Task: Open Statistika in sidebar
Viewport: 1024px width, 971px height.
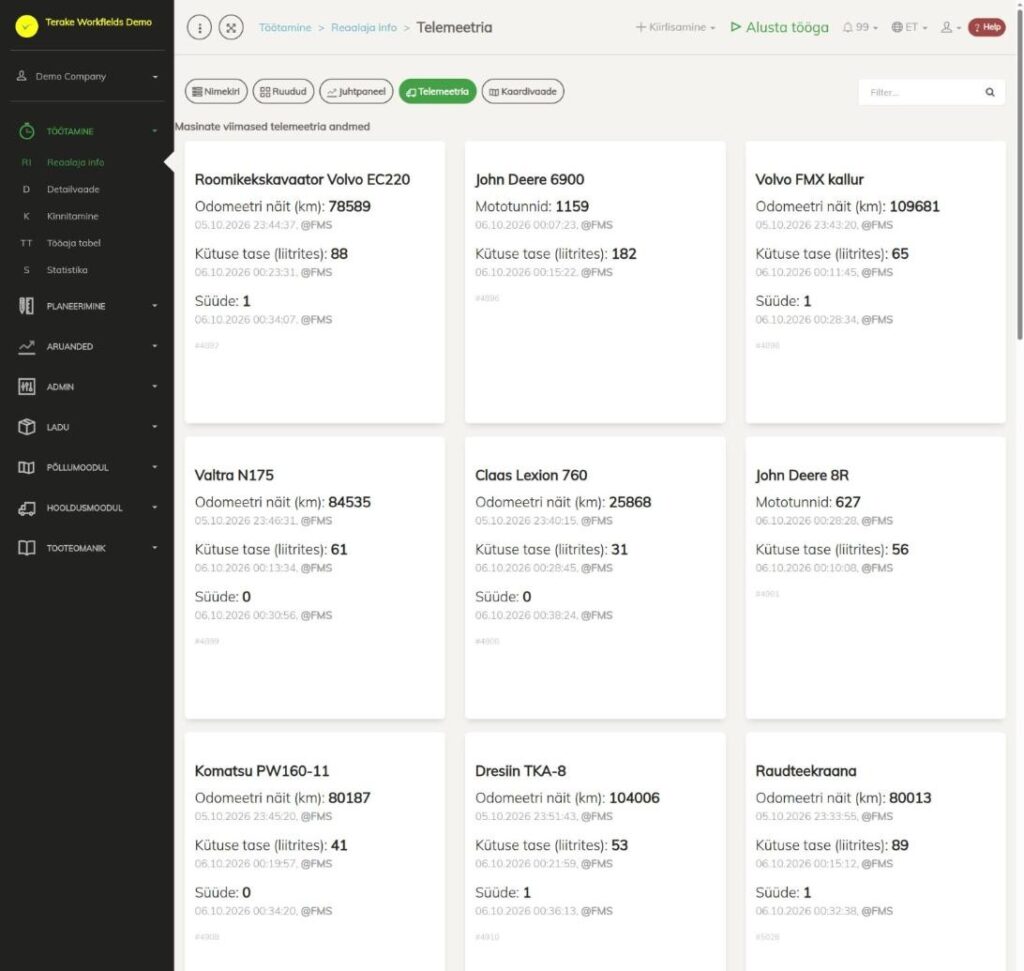Action: [67, 270]
